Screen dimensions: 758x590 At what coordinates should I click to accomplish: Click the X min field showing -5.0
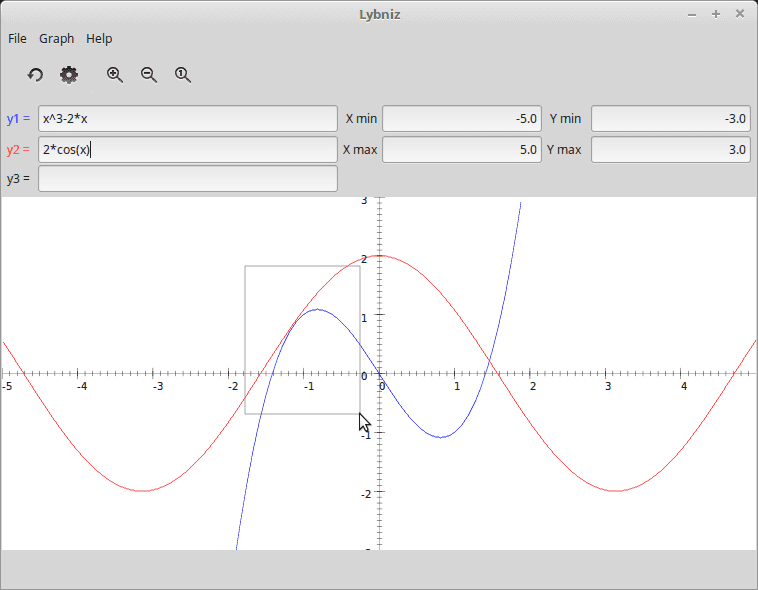tap(462, 119)
